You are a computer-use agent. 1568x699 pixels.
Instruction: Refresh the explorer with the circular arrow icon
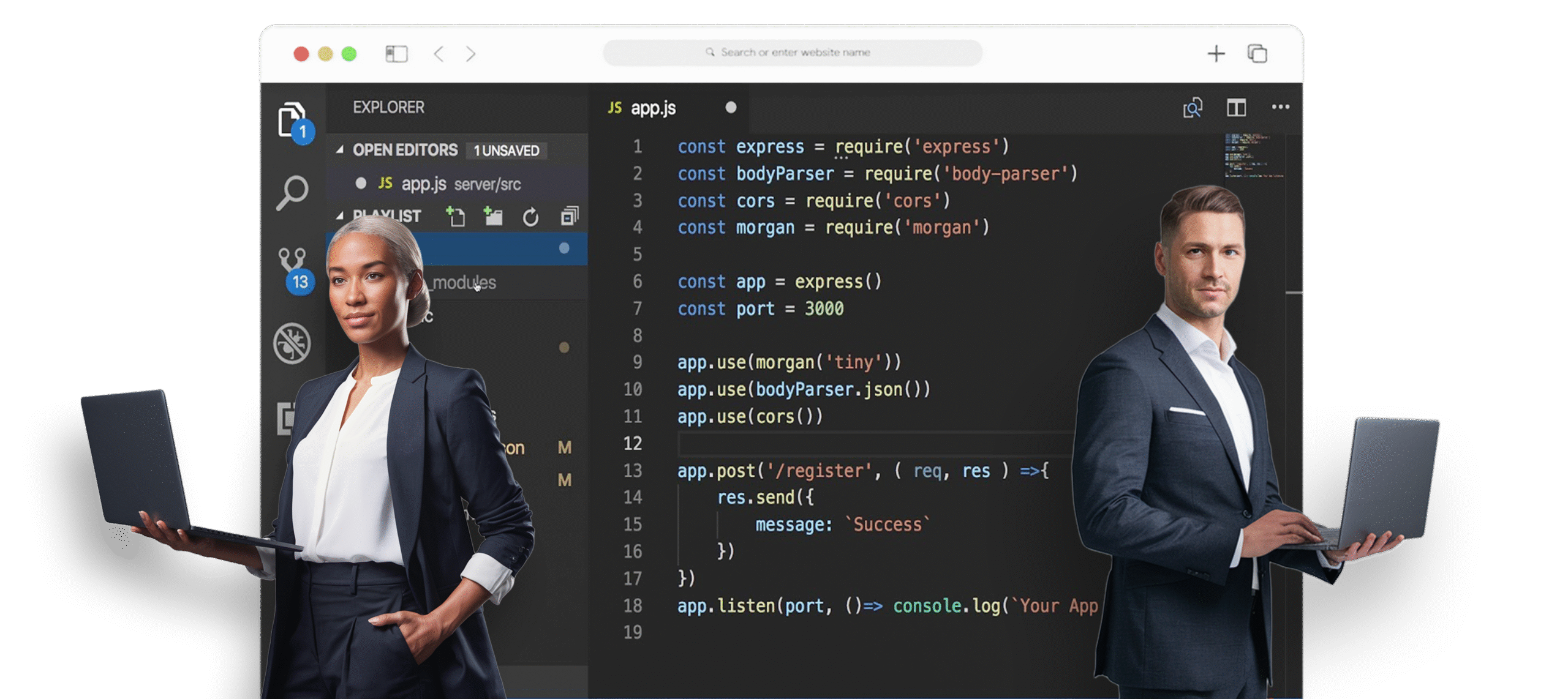tap(530, 217)
